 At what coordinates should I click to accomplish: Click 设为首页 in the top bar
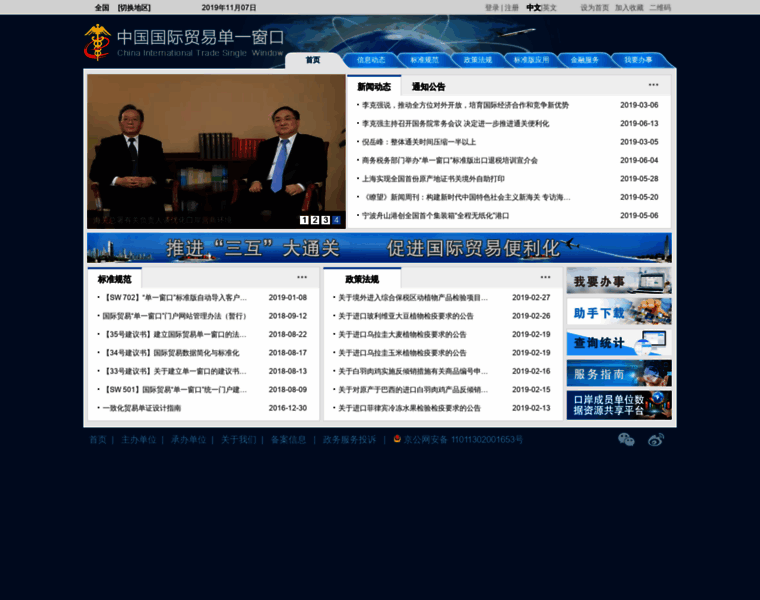coord(594,8)
